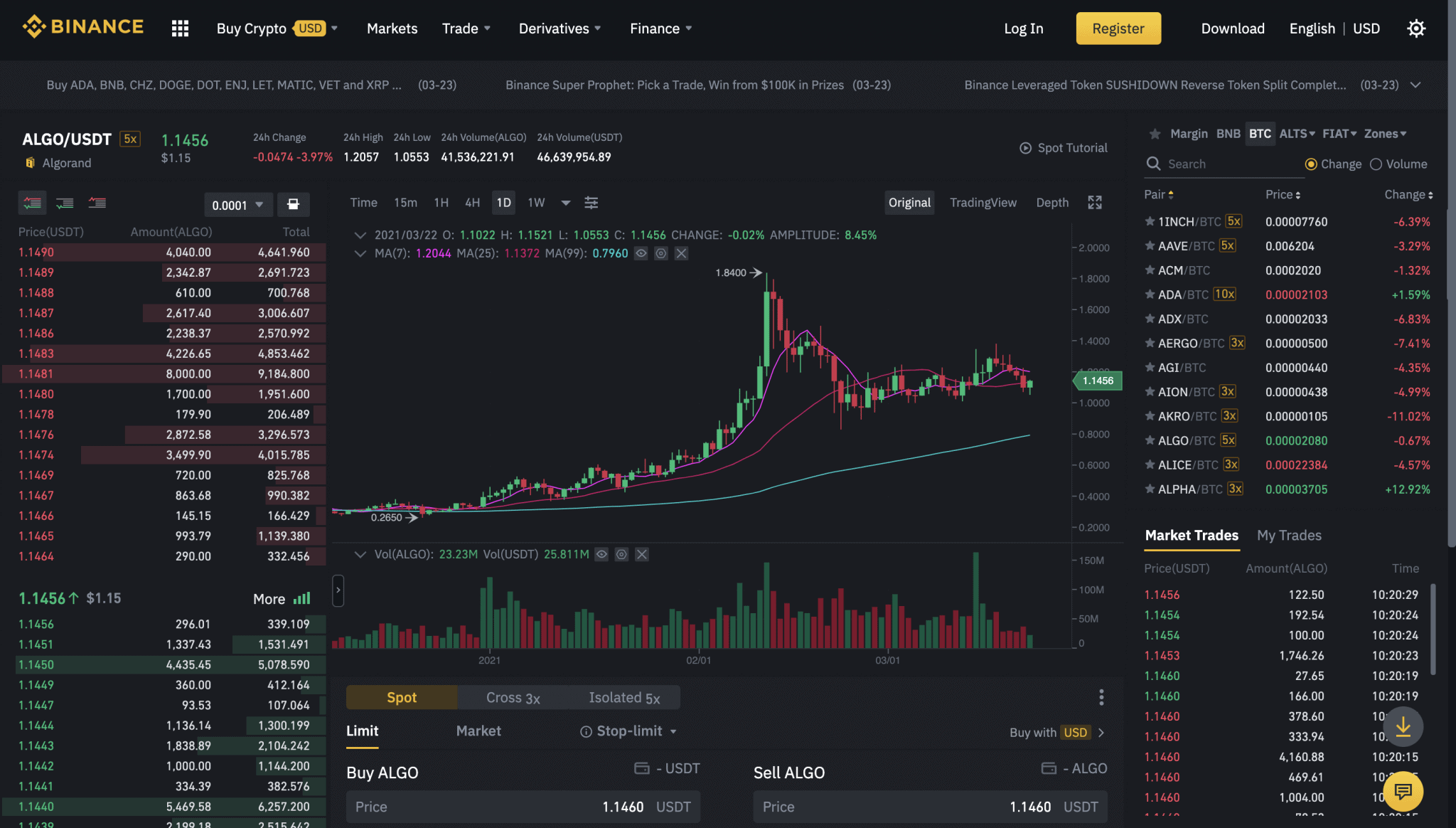Open Markets from the top navigation

coord(392,28)
